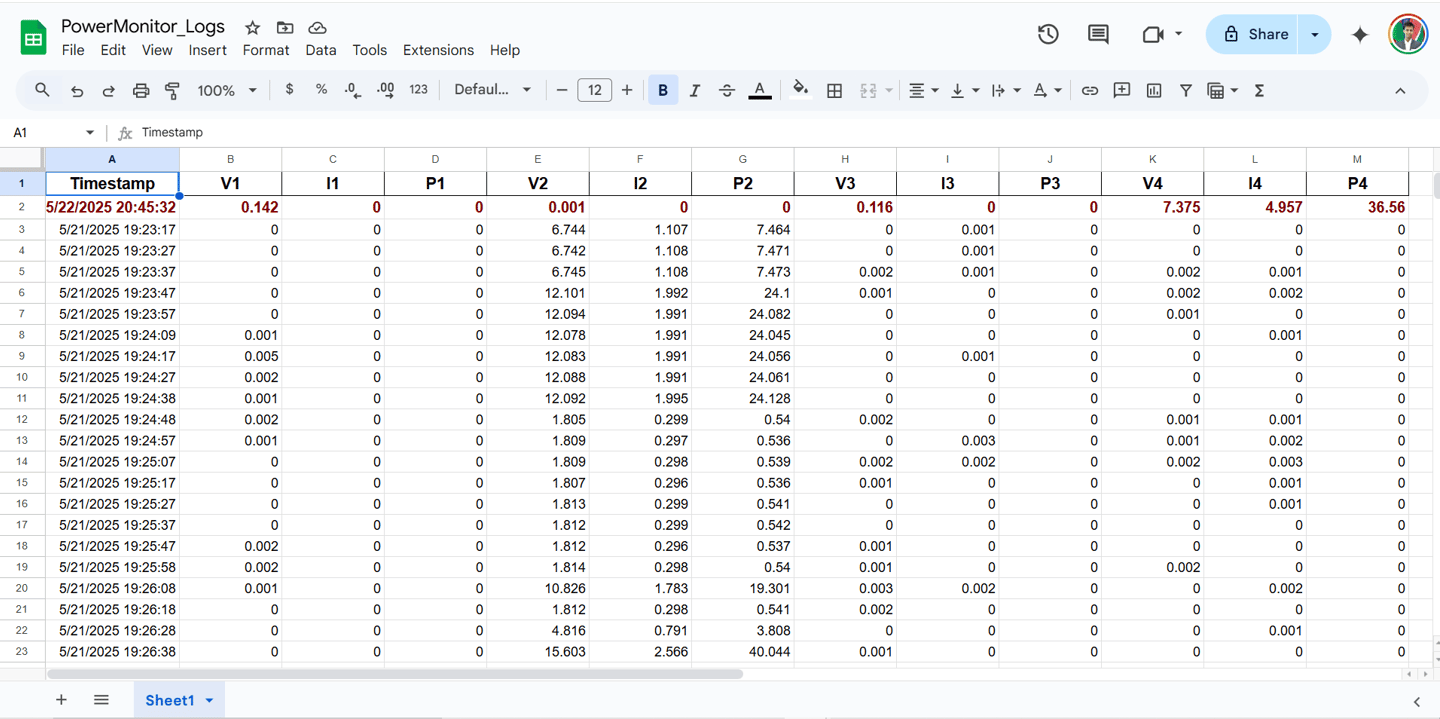Toggle bold formatting
1440x719 pixels.
tap(662, 90)
